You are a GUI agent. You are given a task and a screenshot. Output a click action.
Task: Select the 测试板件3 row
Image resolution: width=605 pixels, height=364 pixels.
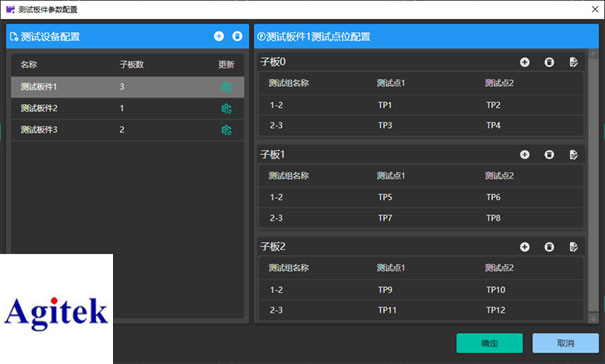pos(127,130)
